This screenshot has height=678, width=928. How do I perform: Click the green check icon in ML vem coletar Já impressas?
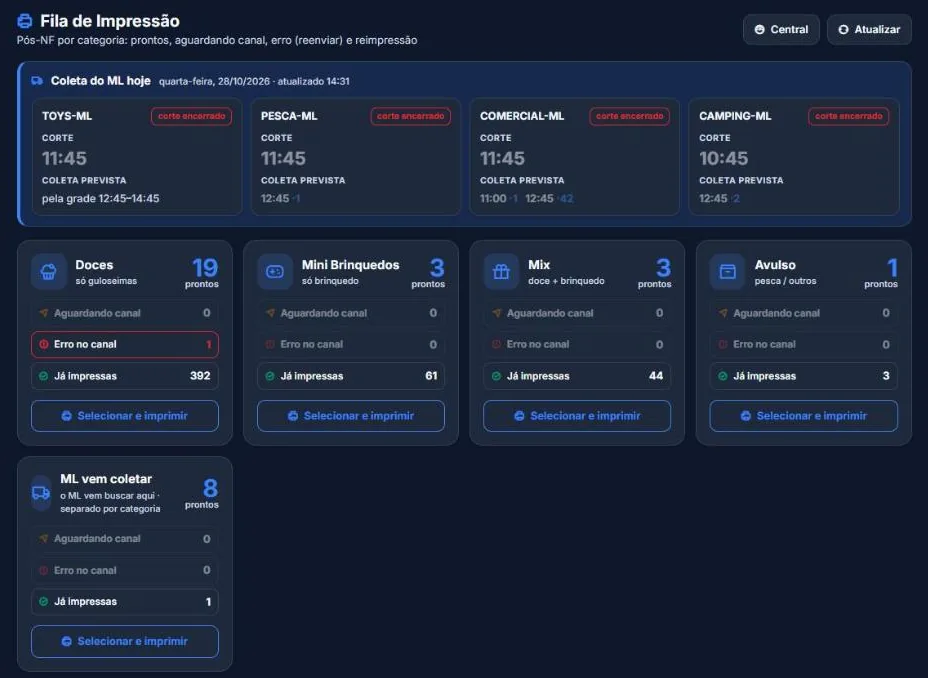(44, 602)
